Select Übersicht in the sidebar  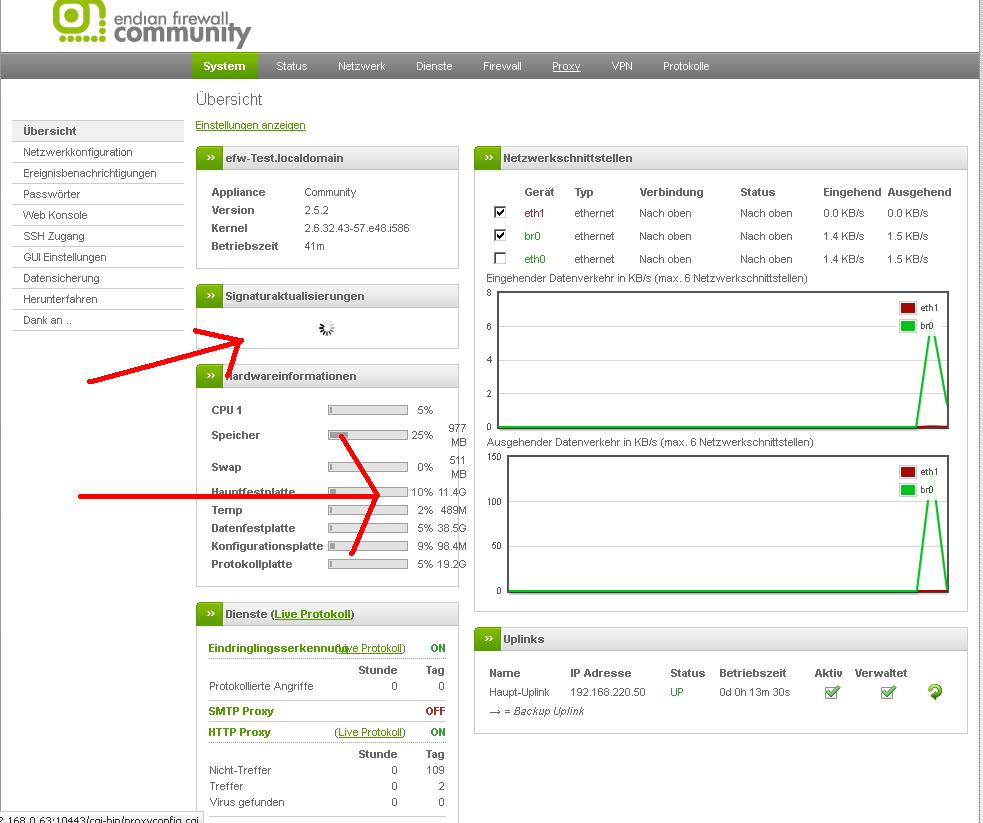tap(98, 131)
